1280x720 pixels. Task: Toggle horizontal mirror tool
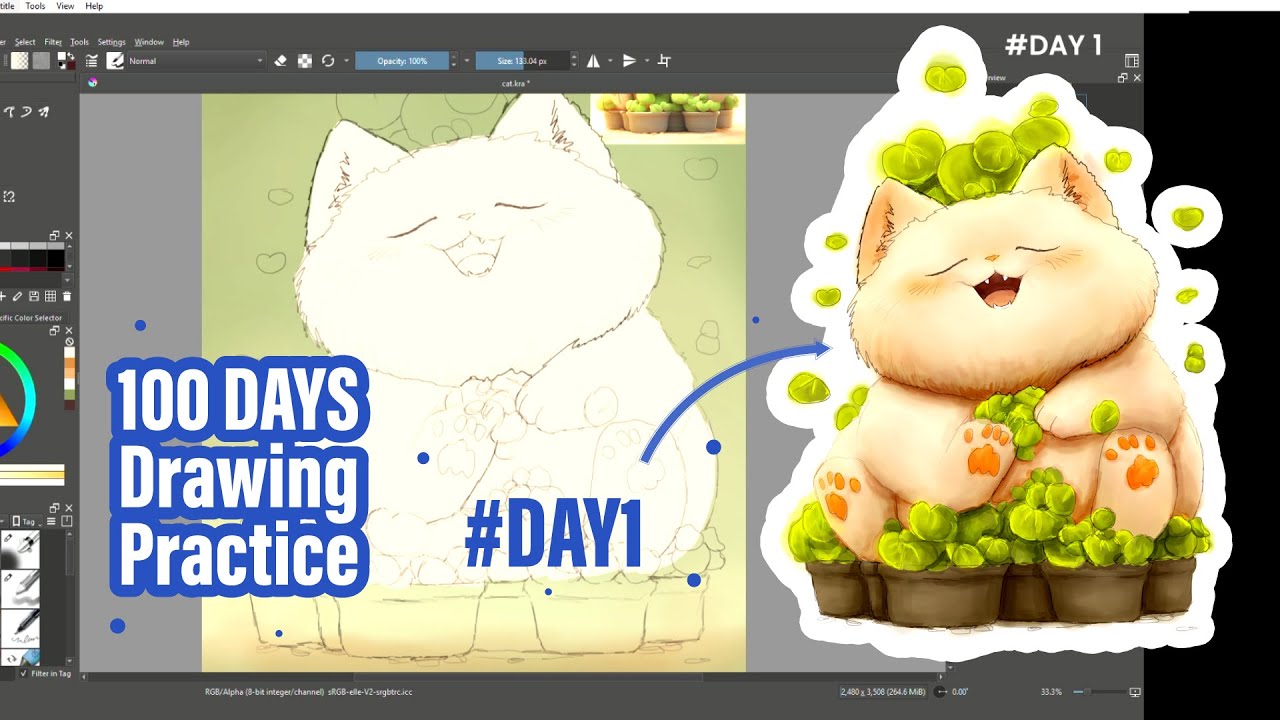(x=593, y=61)
